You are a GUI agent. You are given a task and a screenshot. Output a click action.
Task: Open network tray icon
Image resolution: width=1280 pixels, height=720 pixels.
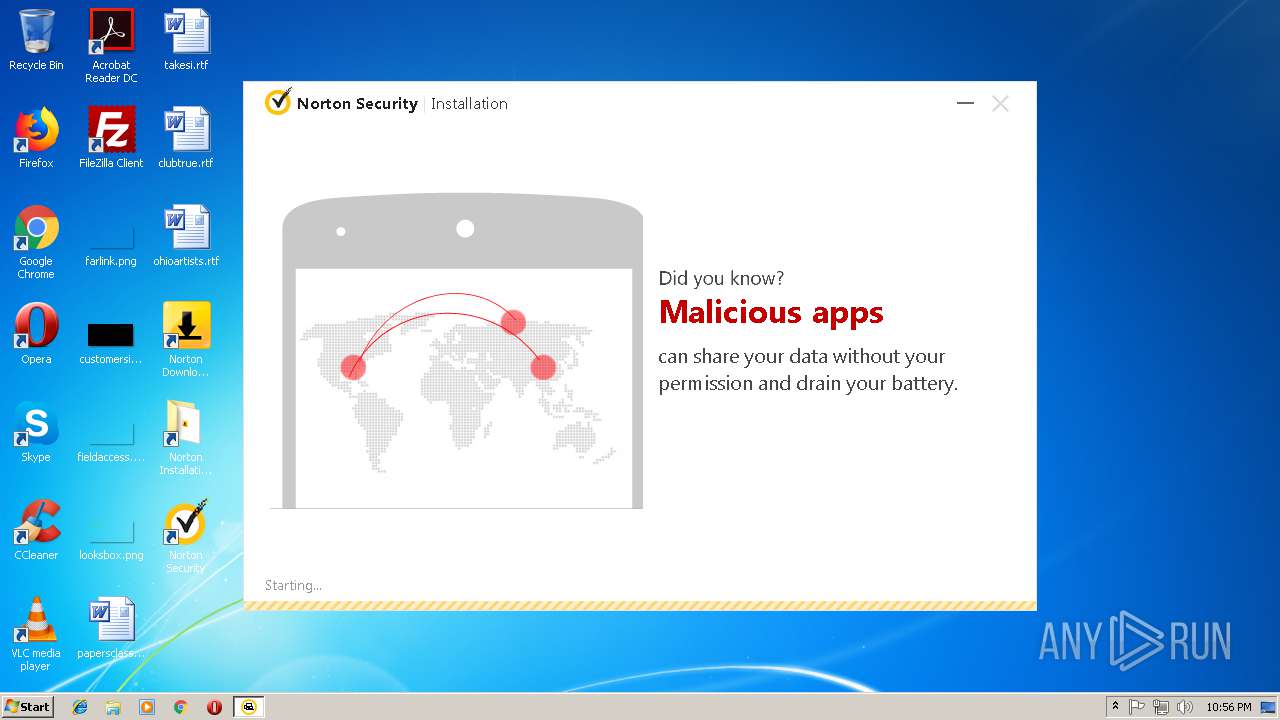click(x=1161, y=707)
